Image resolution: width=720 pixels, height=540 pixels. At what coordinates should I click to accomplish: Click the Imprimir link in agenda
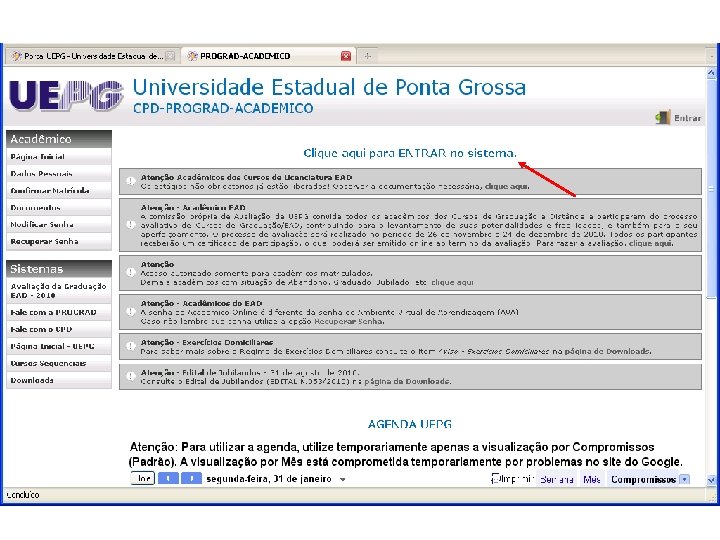tap(518, 479)
